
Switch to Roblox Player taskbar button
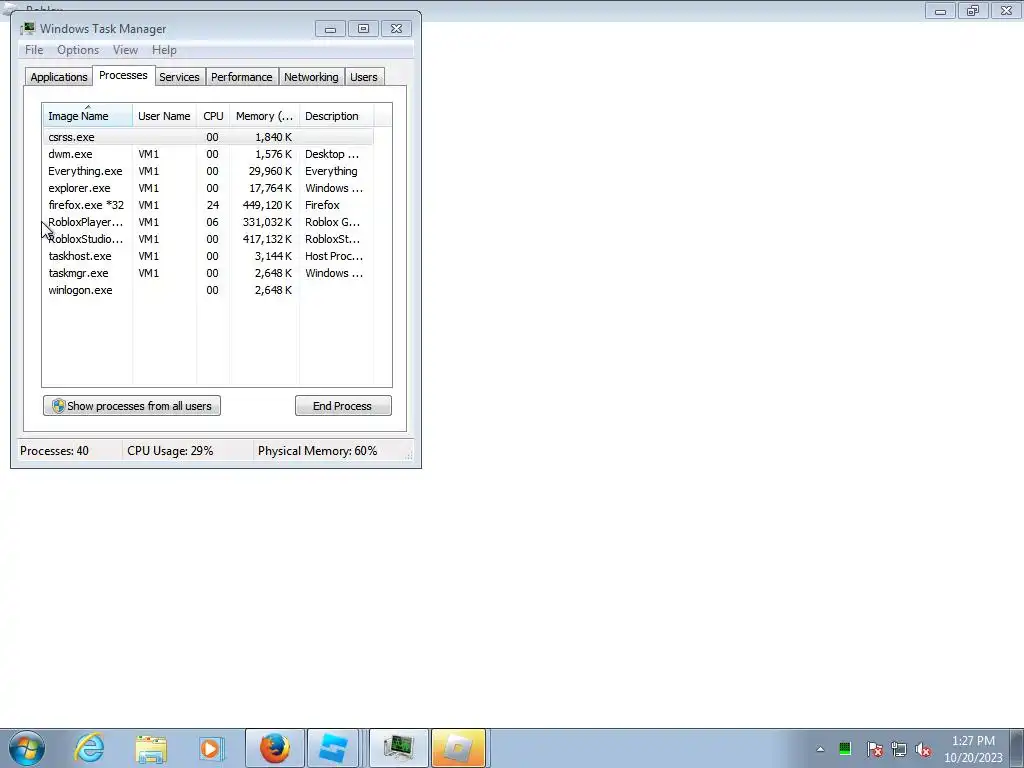click(458, 748)
